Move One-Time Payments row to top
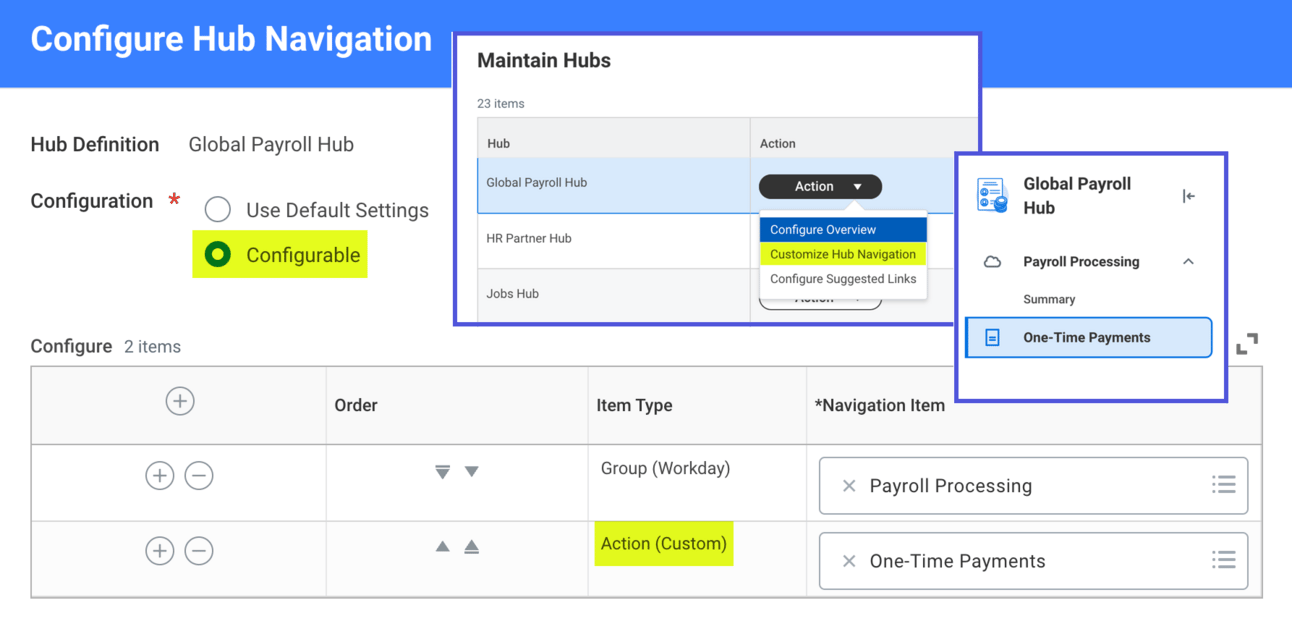 pos(472,547)
